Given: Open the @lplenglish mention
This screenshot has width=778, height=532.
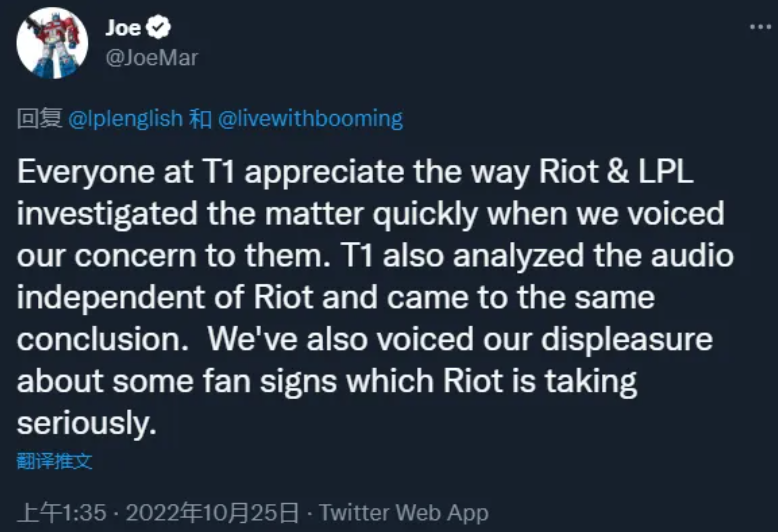Looking at the screenshot, I should click(x=126, y=119).
